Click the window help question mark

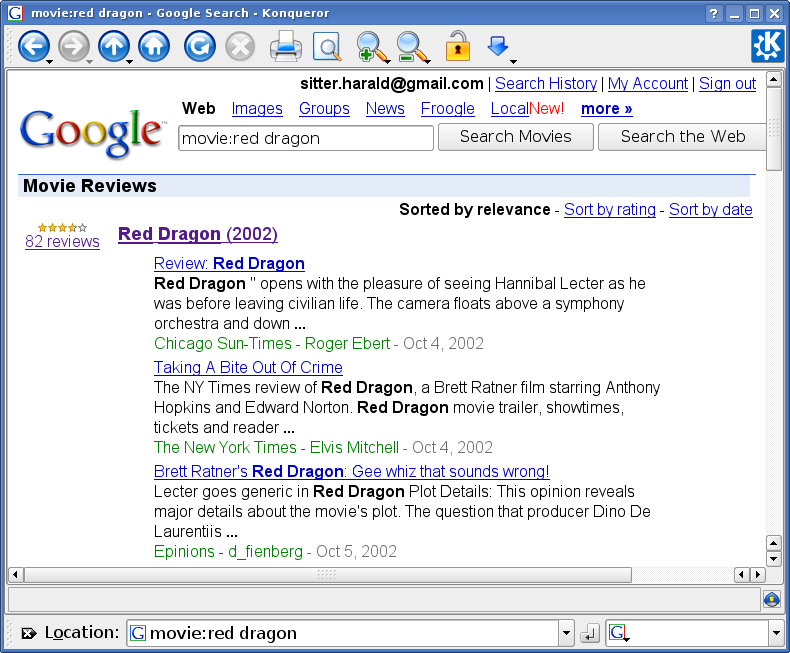[x=713, y=13]
